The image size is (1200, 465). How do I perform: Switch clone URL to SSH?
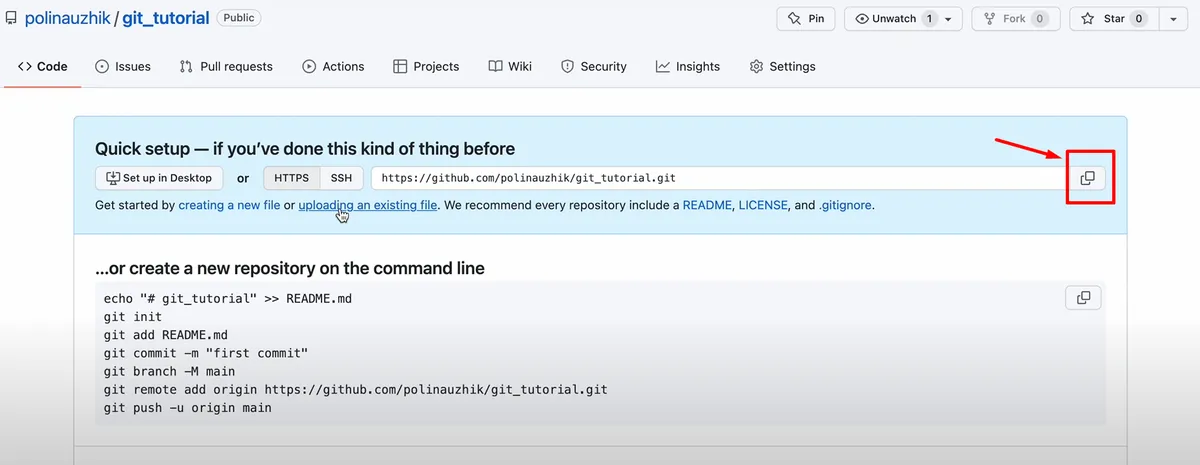point(342,178)
